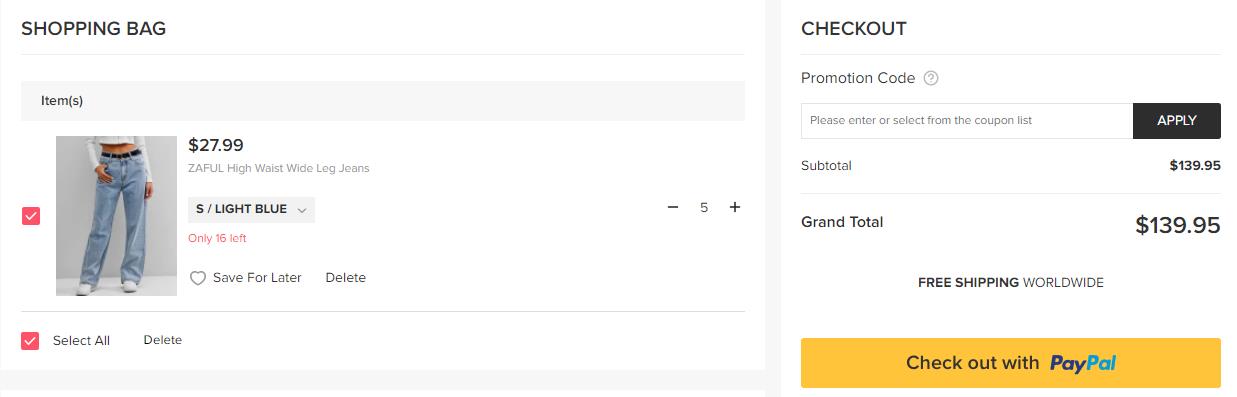The image size is (1237, 397).
Task: Untick the checkbox beside the jeans item
Action: click(31, 216)
